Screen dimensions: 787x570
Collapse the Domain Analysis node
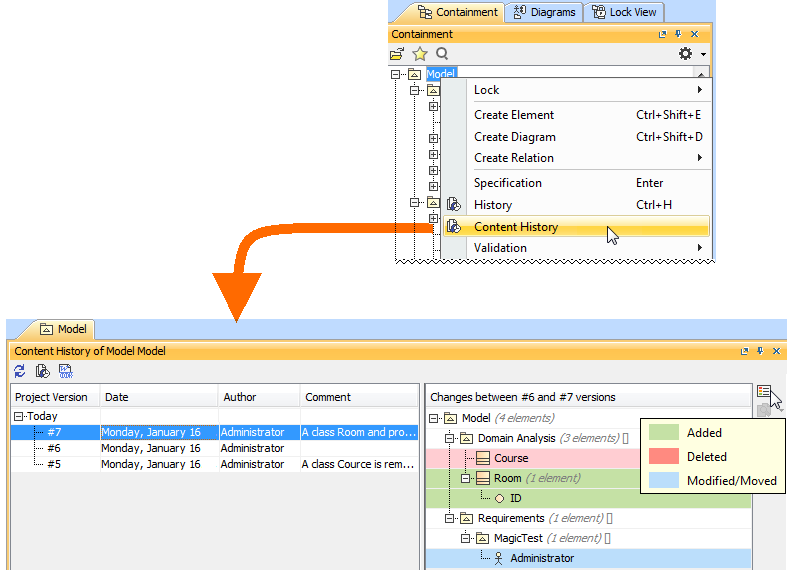point(450,438)
